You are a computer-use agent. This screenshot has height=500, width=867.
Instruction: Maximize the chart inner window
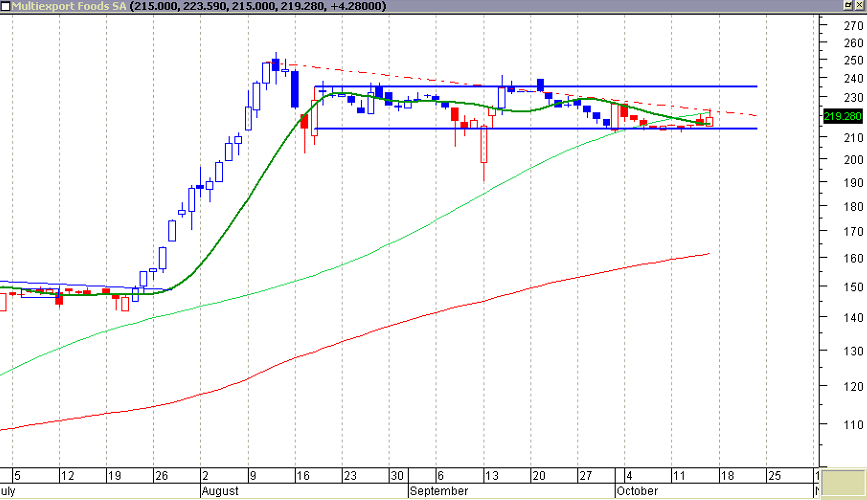848,5
